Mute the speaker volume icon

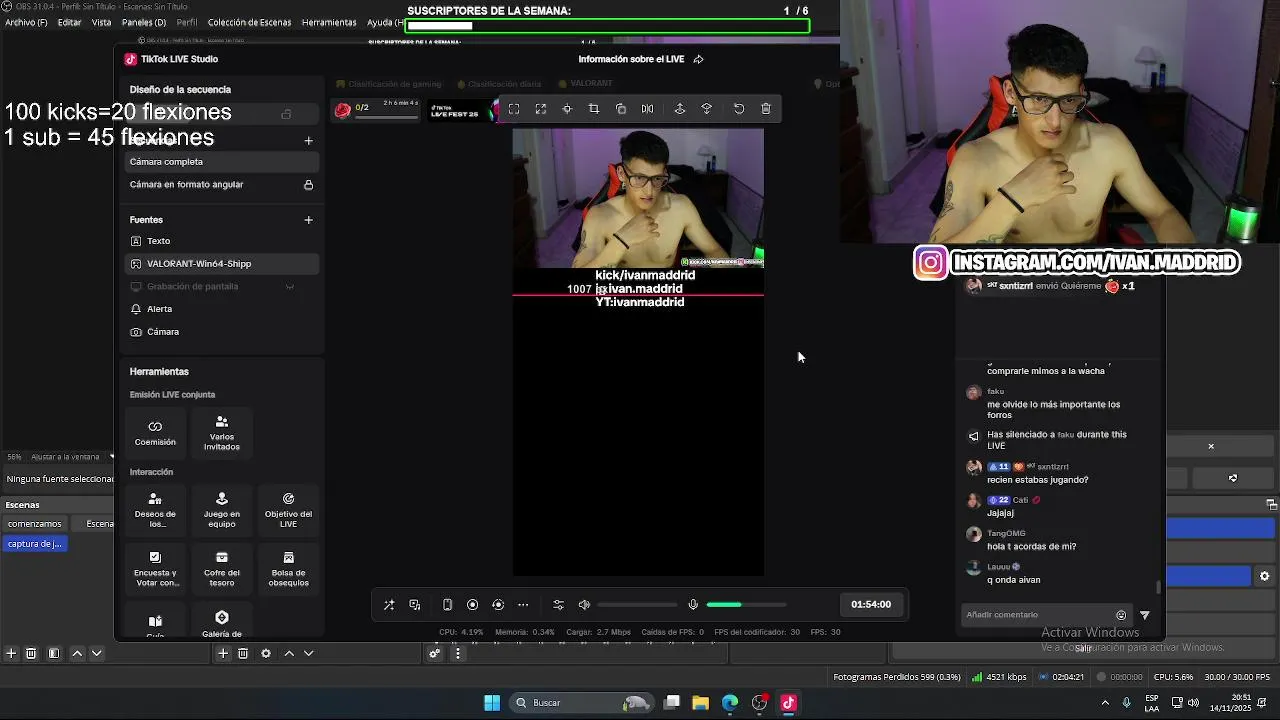(585, 605)
